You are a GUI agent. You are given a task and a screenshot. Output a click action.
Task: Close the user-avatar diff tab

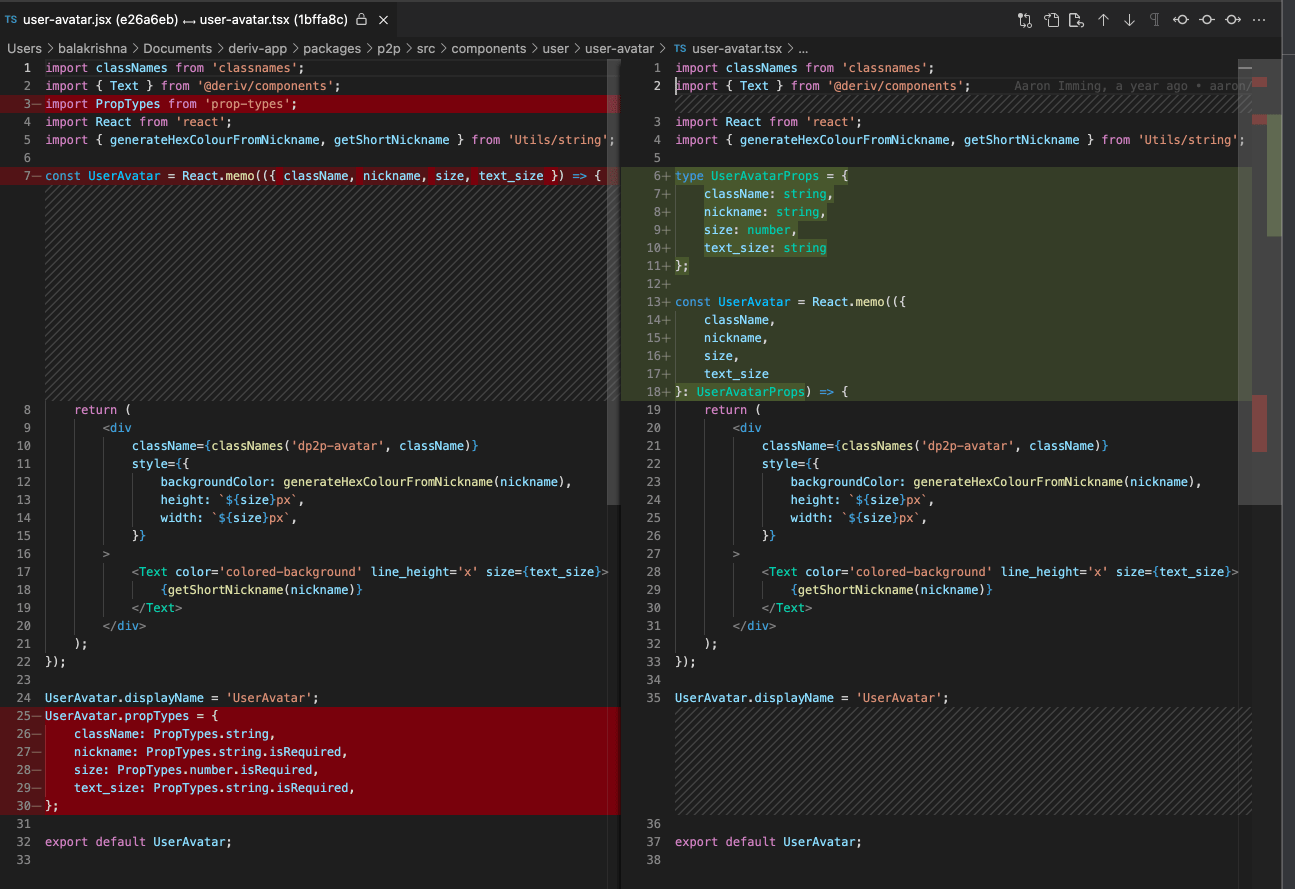(x=382, y=20)
